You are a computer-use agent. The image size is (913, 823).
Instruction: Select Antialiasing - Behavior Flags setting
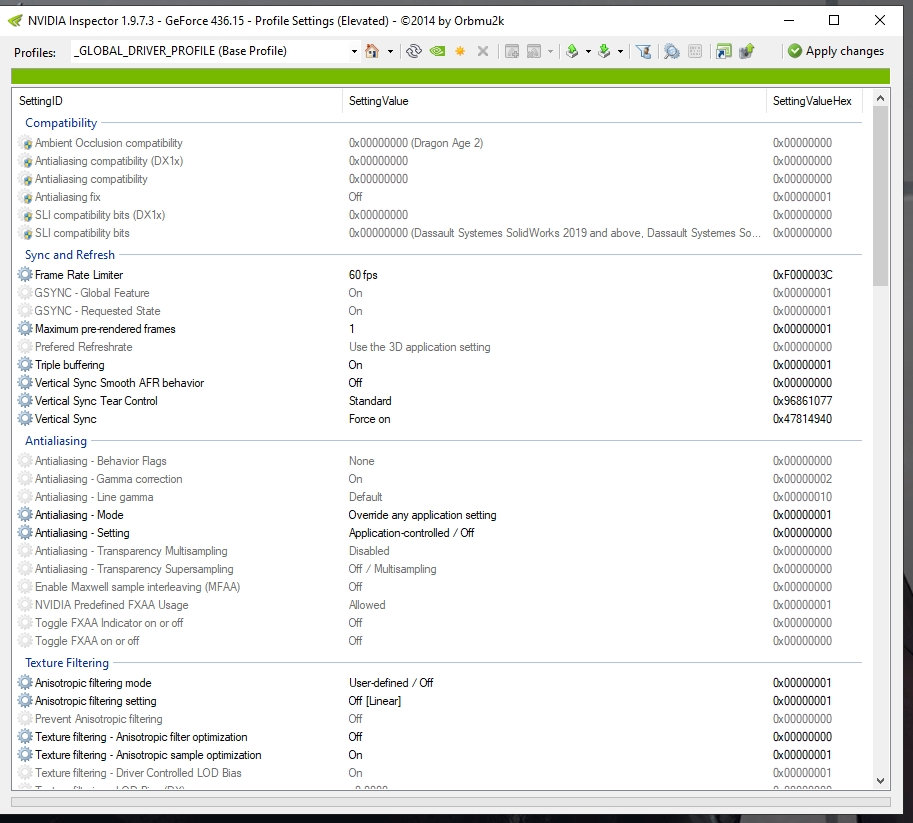[x=101, y=461]
